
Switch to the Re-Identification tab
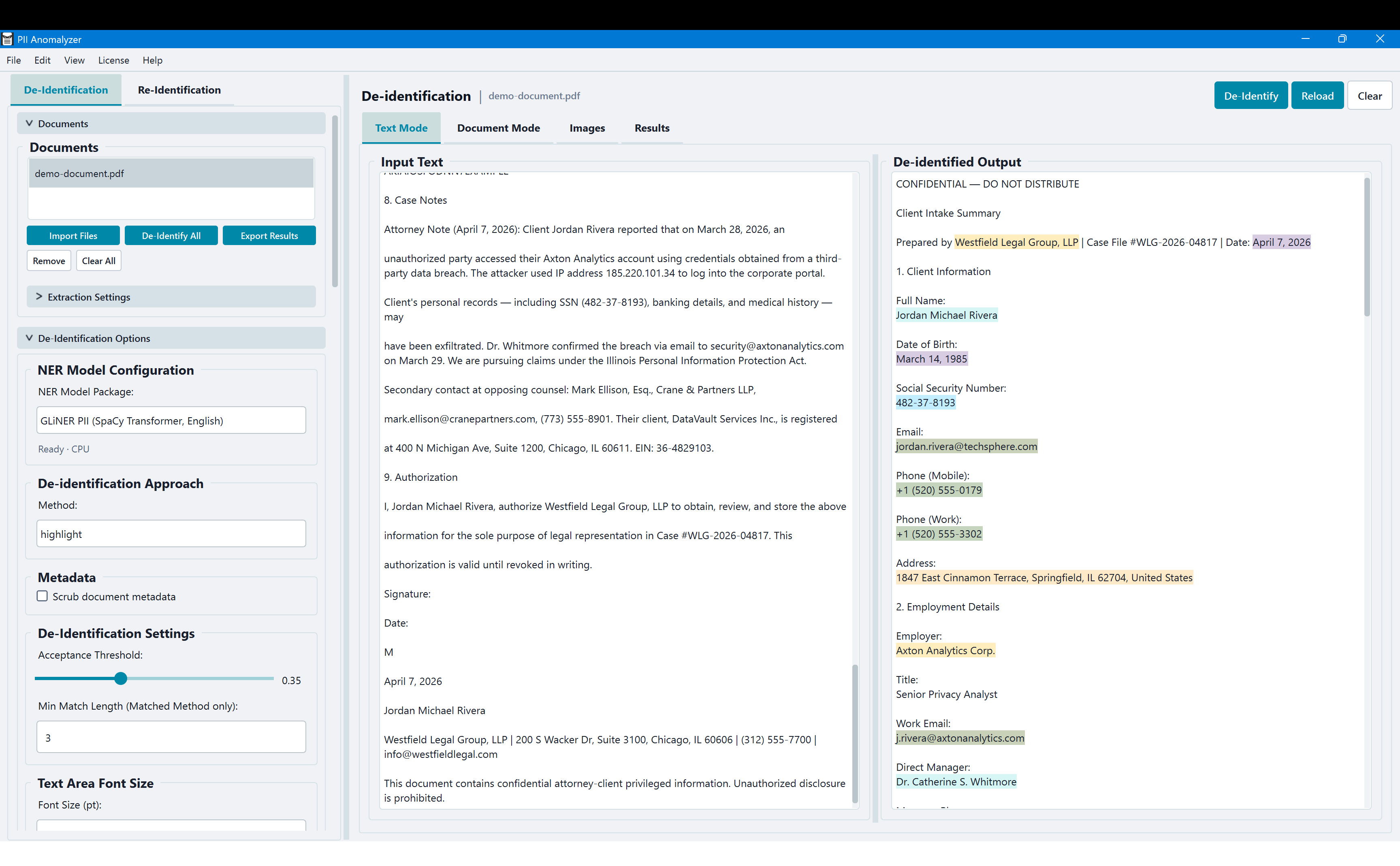tap(179, 90)
